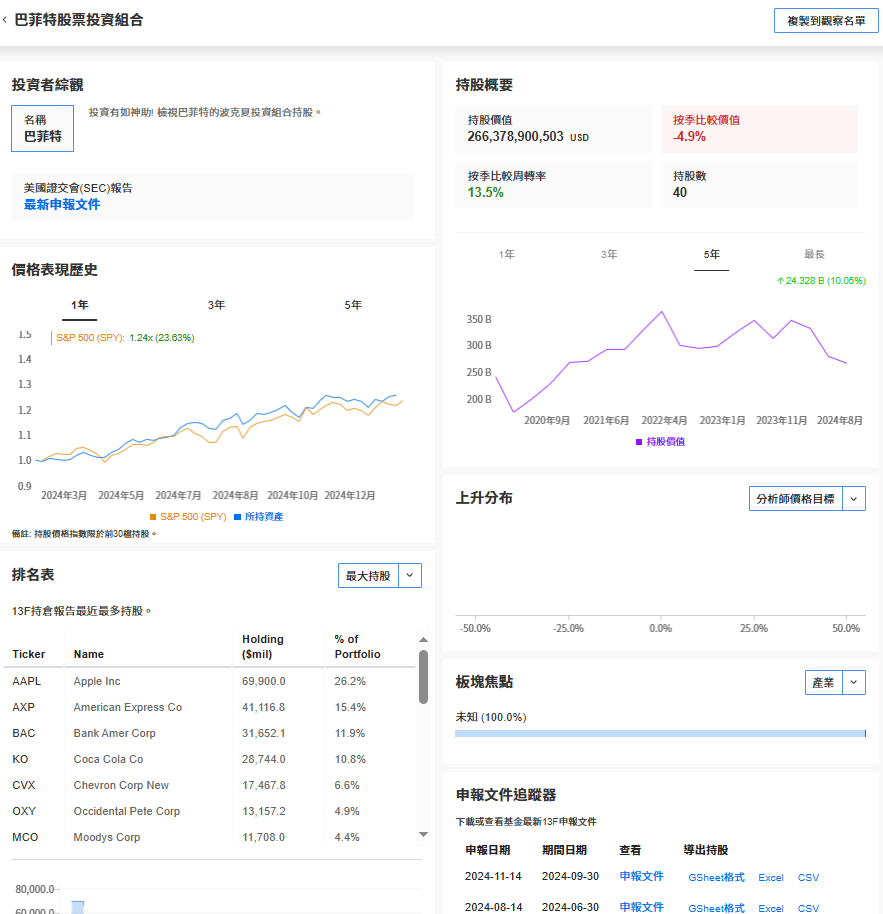Export 2024-08-14 filing as CSV
This screenshot has width=883, height=914.
pyautogui.click(x=808, y=908)
